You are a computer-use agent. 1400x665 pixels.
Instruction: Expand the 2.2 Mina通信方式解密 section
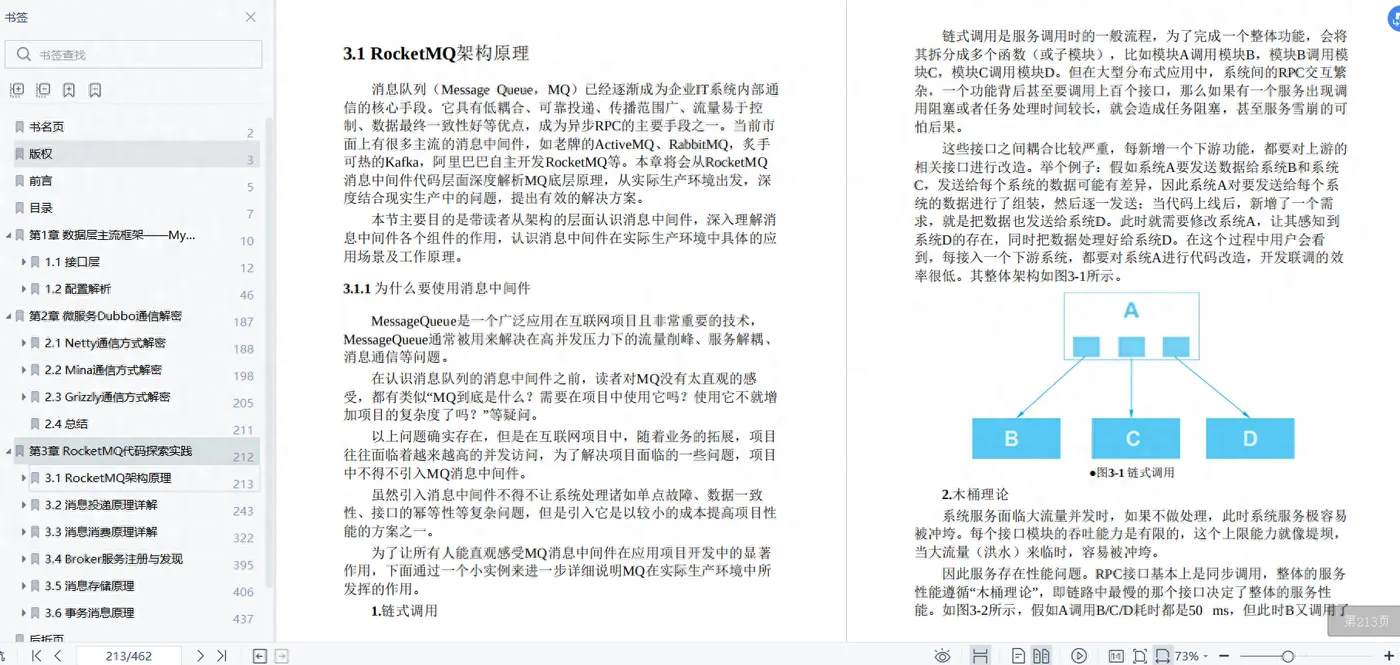click(x=24, y=370)
